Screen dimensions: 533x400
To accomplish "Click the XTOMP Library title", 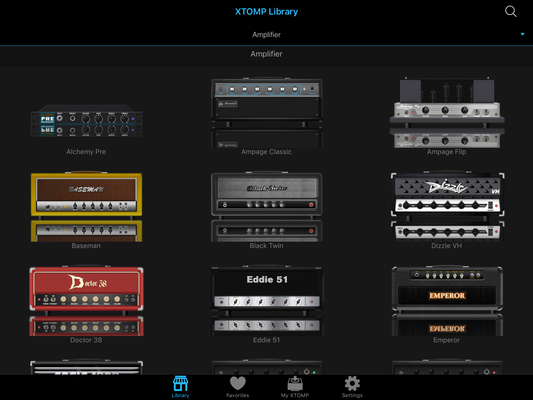I will click(x=266, y=12).
